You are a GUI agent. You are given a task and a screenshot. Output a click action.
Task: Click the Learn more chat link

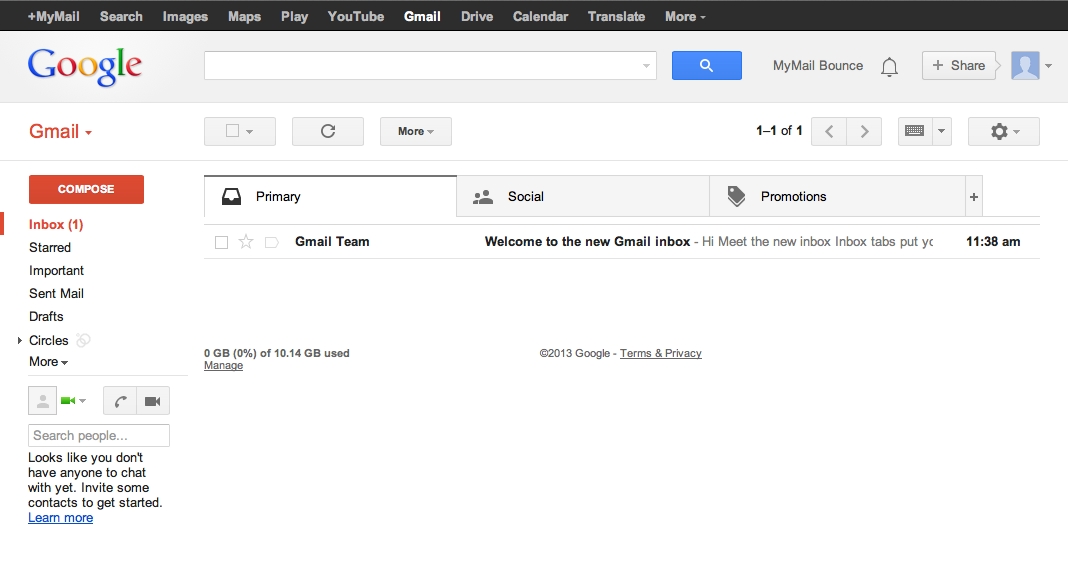(x=61, y=517)
